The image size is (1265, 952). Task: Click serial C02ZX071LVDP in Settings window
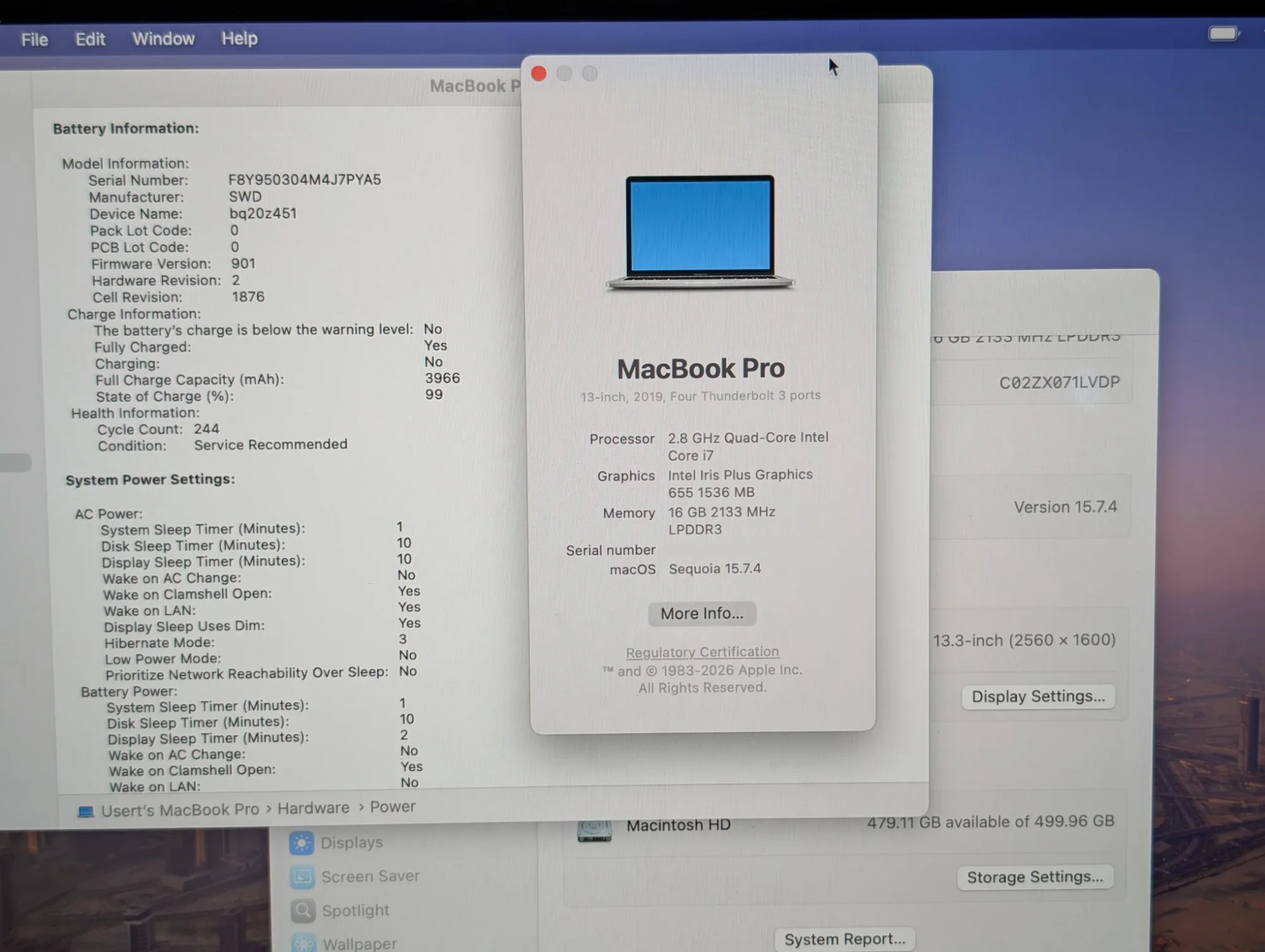click(1059, 383)
